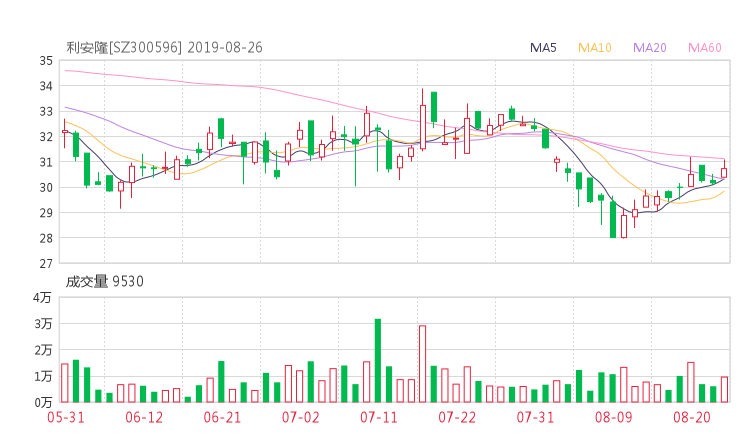Image resolution: width=740 pixels, height=440 pixels.
Task: Click the MA5 legend label
Action: tap(543, 48)
